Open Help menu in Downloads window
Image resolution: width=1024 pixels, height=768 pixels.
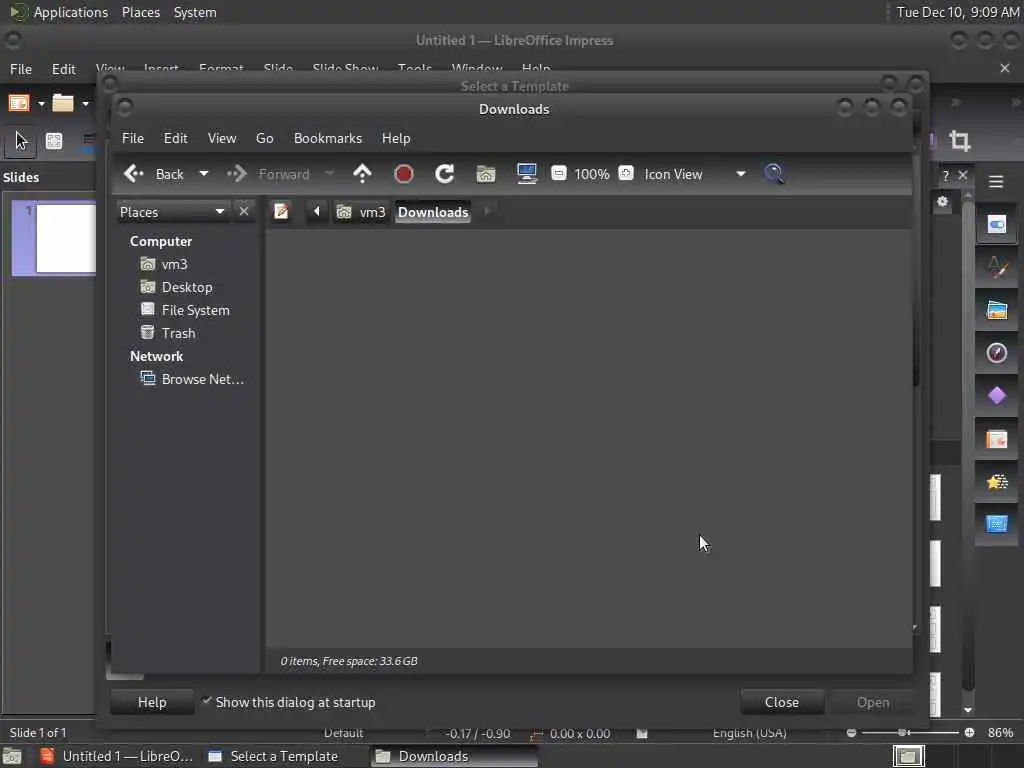pyautogui.click(x=396, y=138)
